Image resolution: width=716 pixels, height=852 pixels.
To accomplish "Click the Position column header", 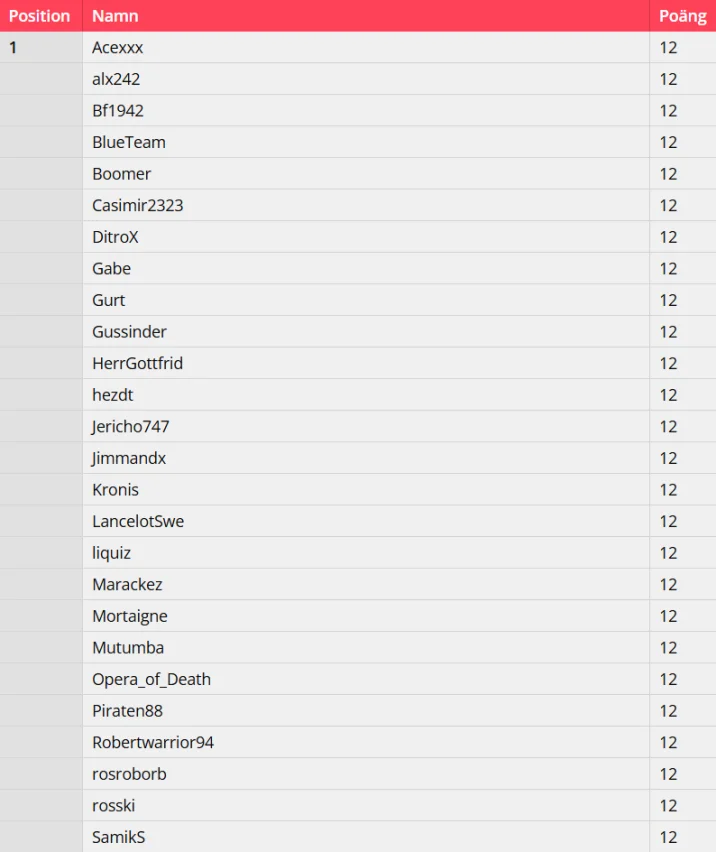I will tap(40, 16).
